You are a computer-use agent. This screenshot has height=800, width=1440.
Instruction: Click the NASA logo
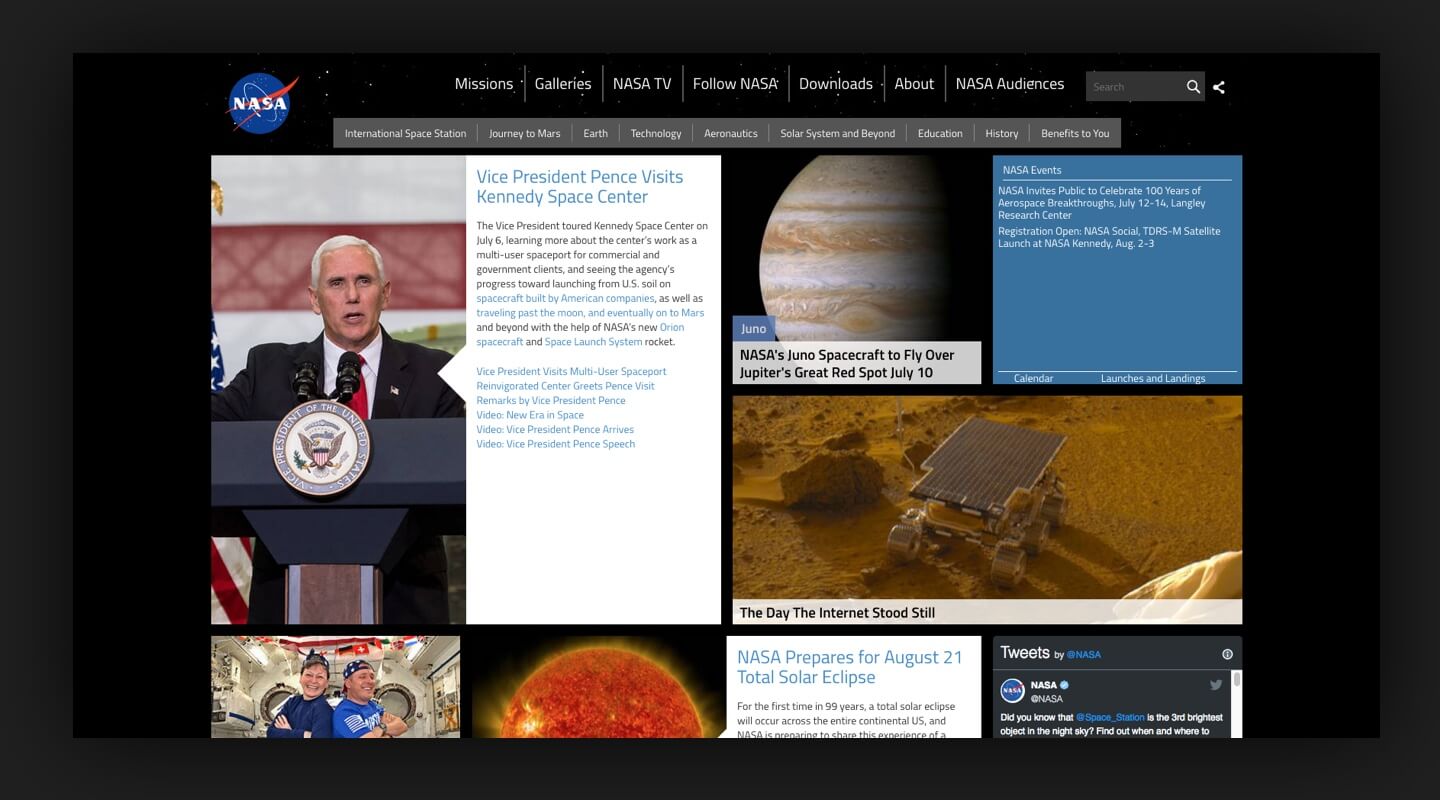click(263, 103)
